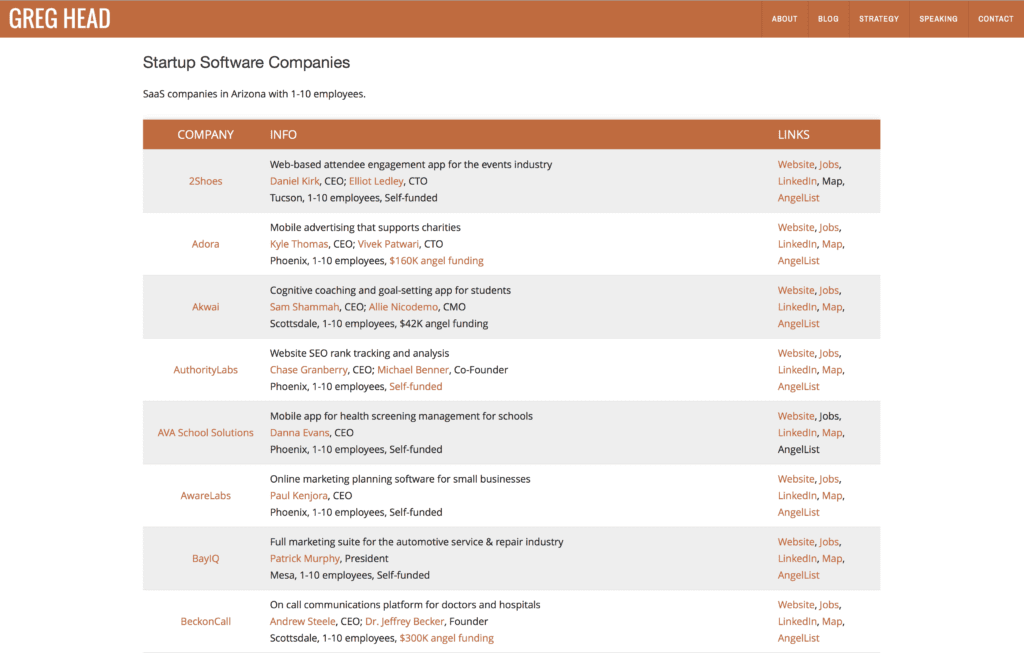Screen dimensions: 1024x653
Task: View Michael Benner's profile link
Action: click(413, 370)
